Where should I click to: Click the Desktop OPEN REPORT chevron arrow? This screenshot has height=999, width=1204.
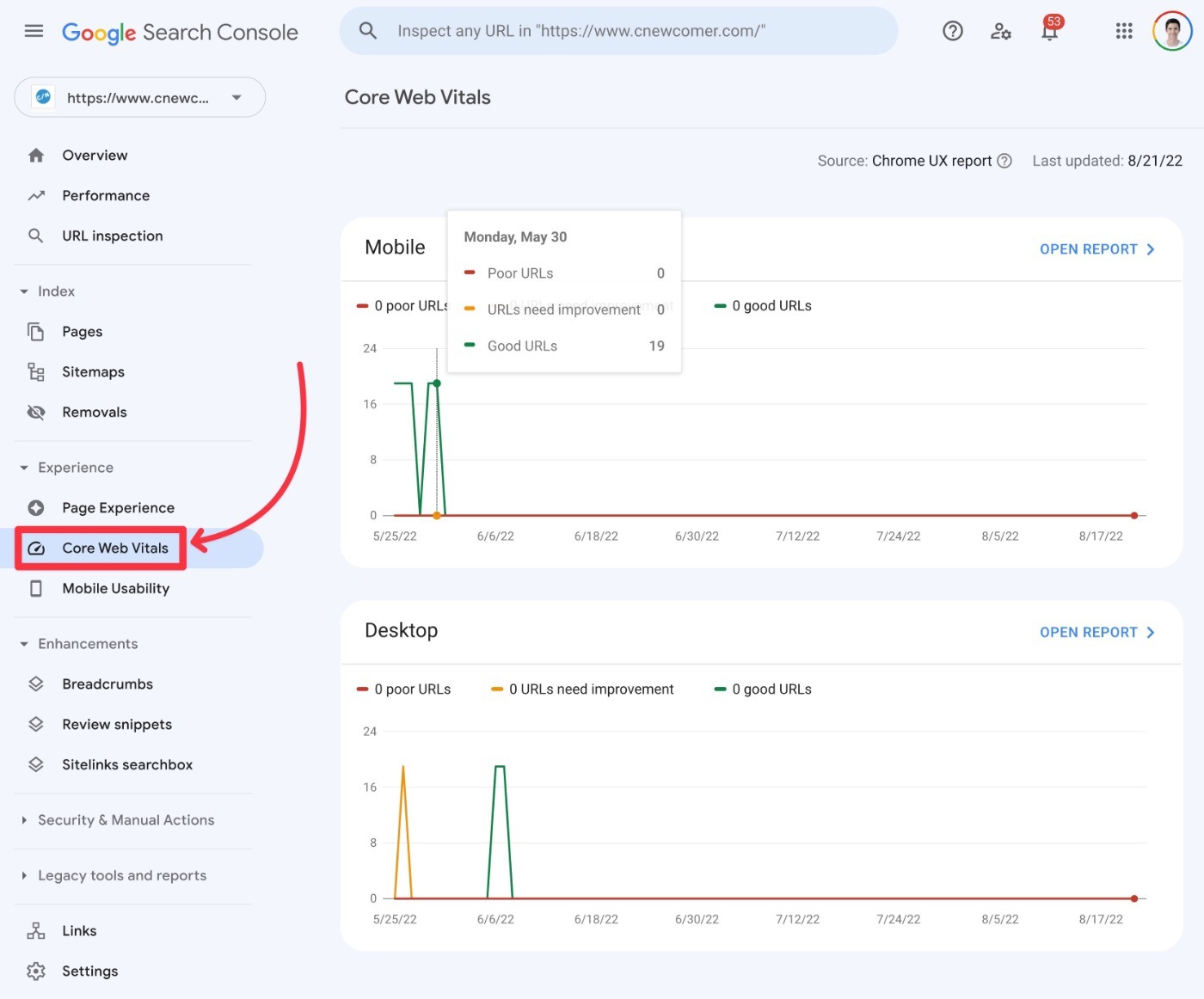pyautogui.click(x=1150, y=632)
